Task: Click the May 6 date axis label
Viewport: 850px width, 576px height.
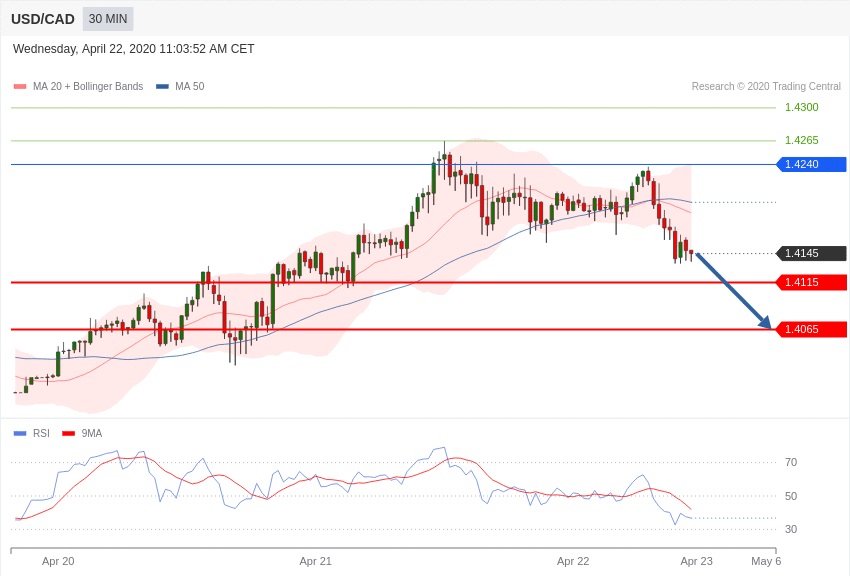Action: click(x=766, y=561)
